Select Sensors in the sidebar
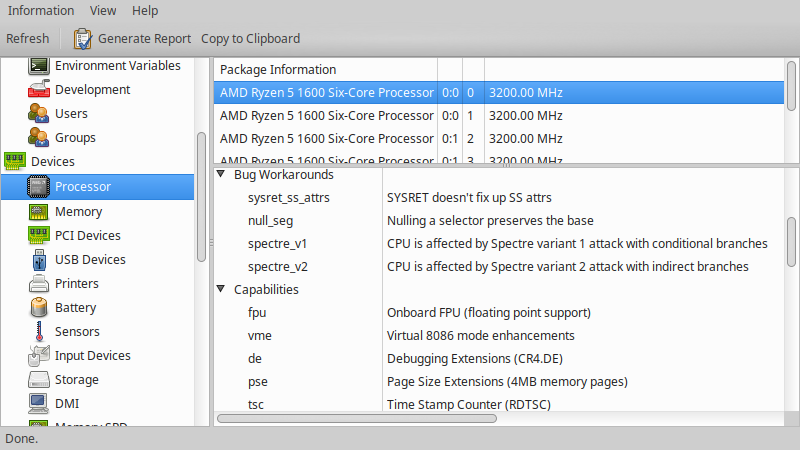The width and height of the screenshot is (800, 450). click(78, 332)
